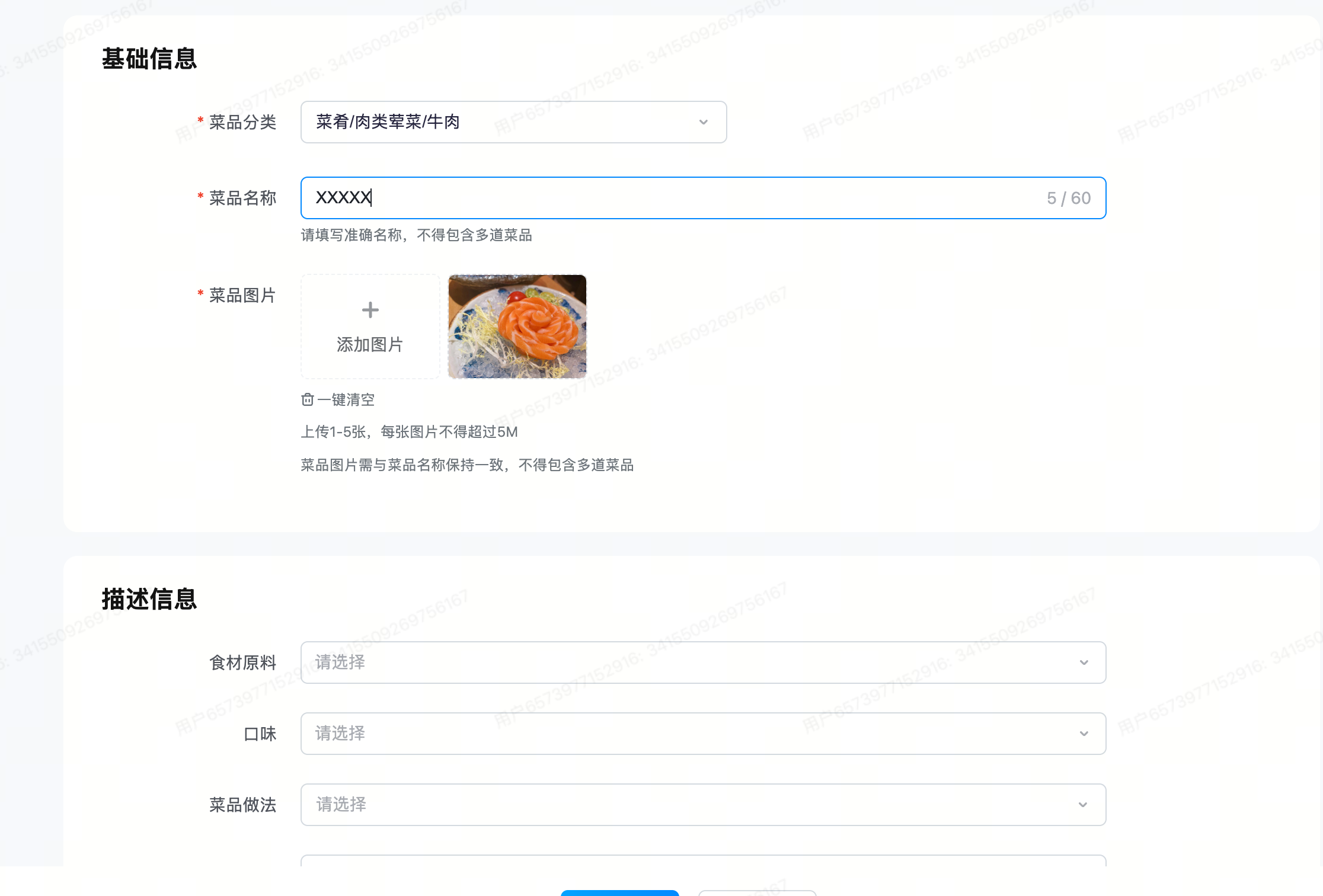This screenshot has height=896, width=1323.
Task: Click the 食材原料 field label
Action: tap(242, 663)
